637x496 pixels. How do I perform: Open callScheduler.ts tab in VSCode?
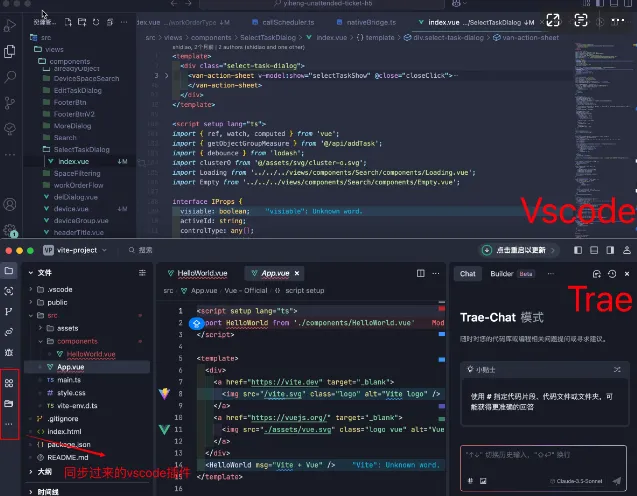pyautogui.click(x=283, y=22)
